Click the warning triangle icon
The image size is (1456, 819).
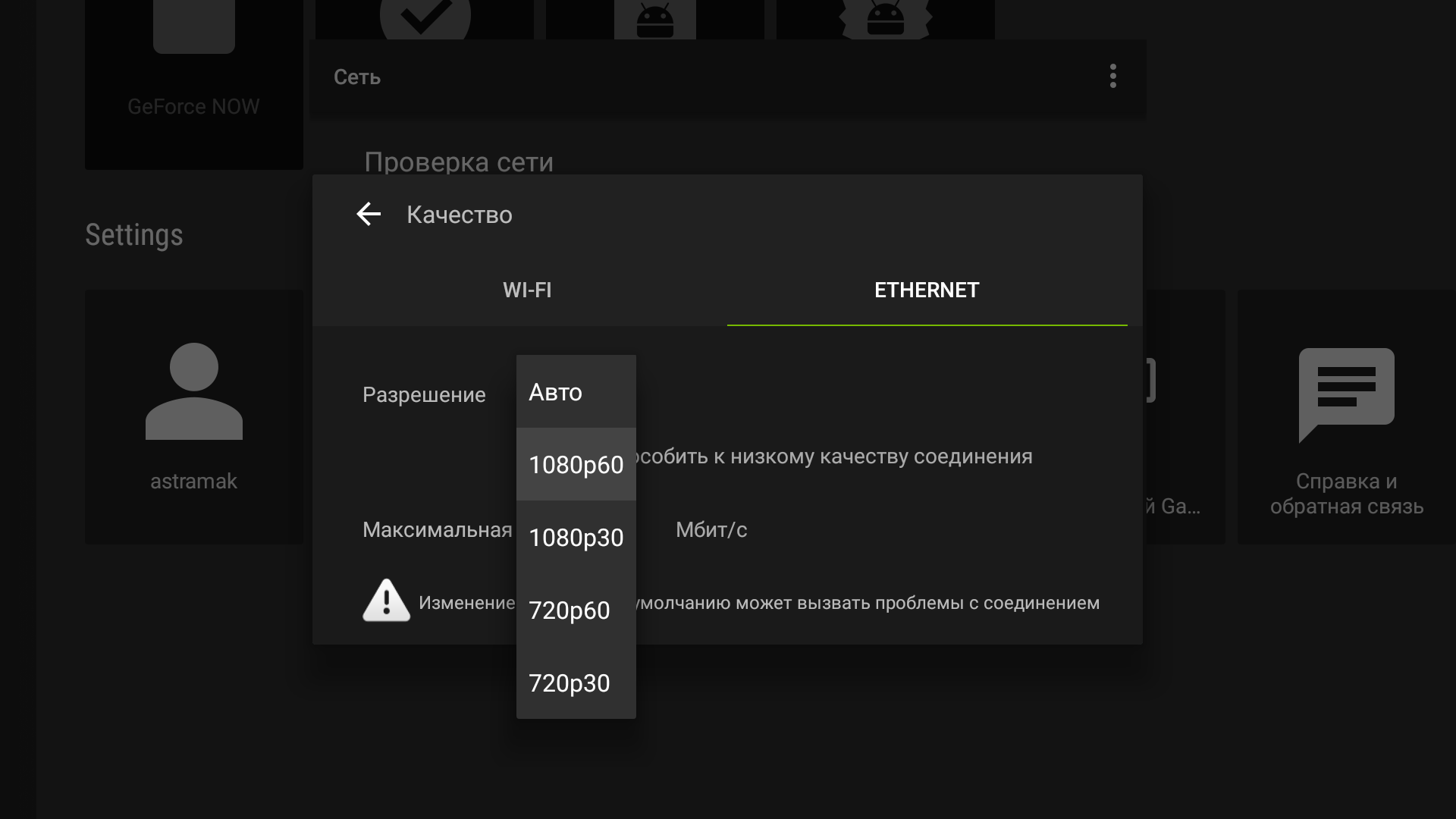(x=387, y=601)
